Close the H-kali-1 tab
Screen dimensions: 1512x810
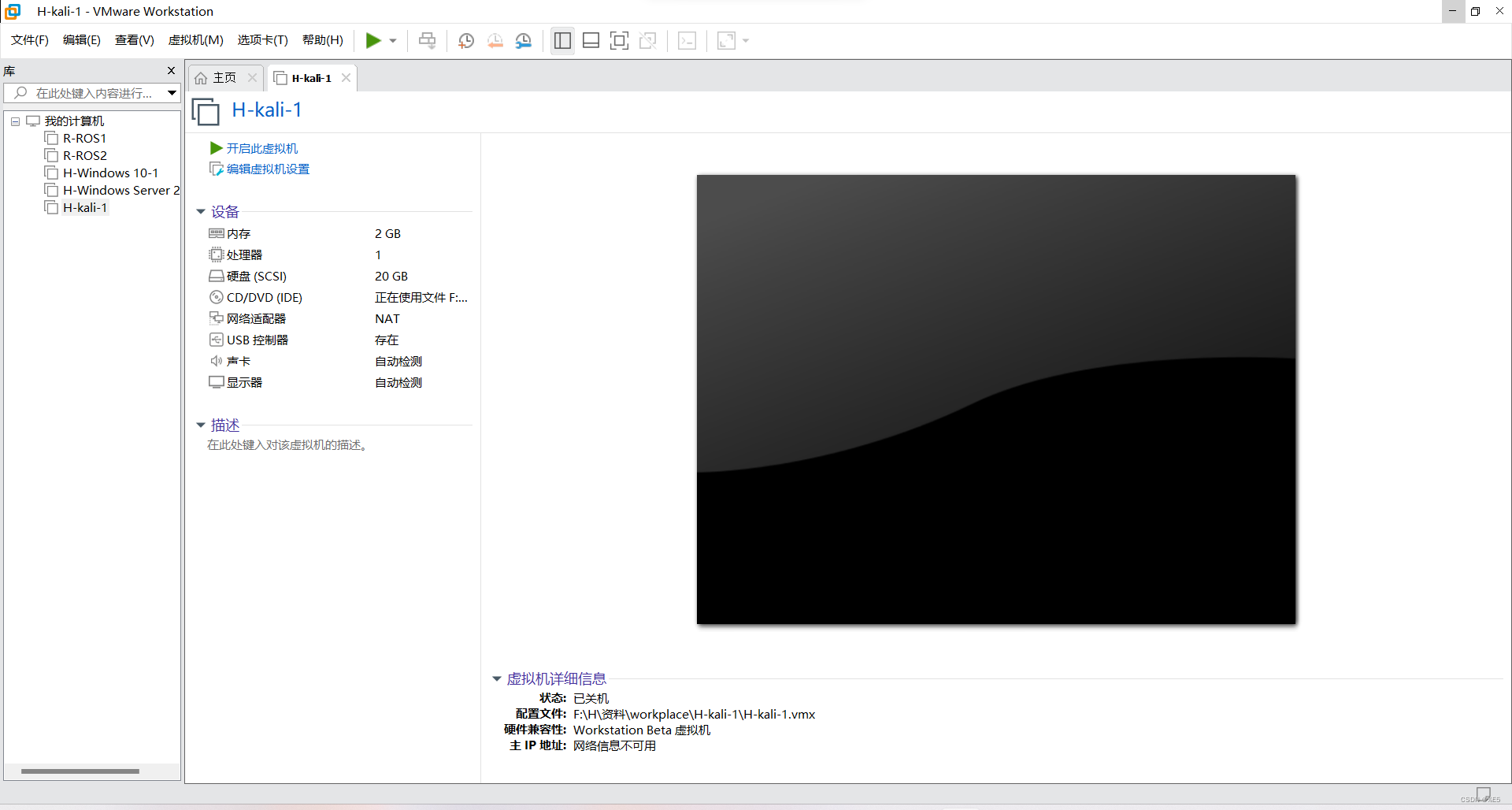346,77
